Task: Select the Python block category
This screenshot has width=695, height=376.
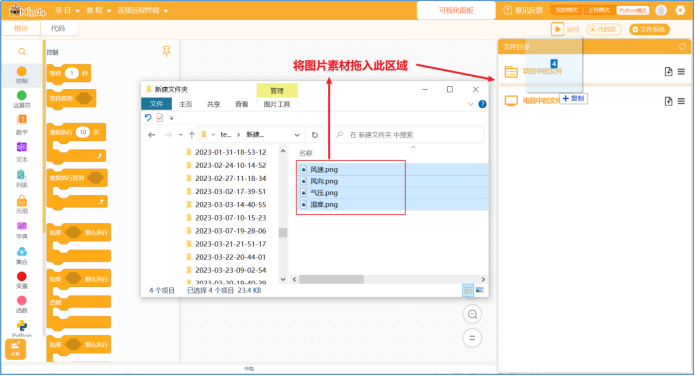Action: click(21, 329)
